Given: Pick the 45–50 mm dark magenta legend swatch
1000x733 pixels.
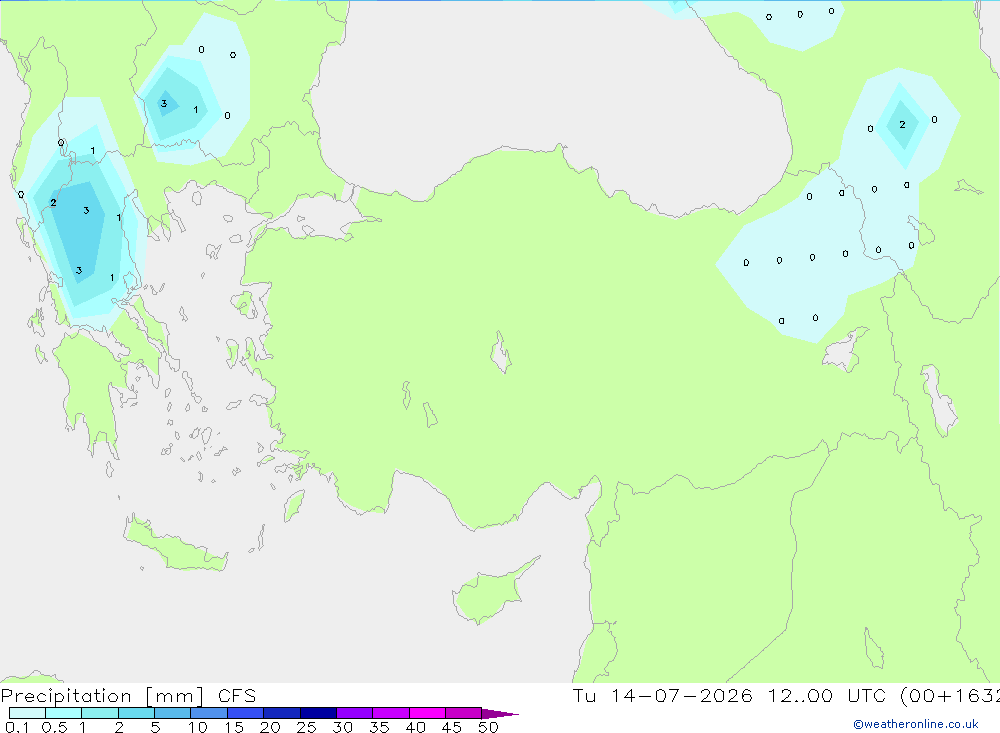Looking at the screenshot, I should pyautogui.click(x=464, y=713).
